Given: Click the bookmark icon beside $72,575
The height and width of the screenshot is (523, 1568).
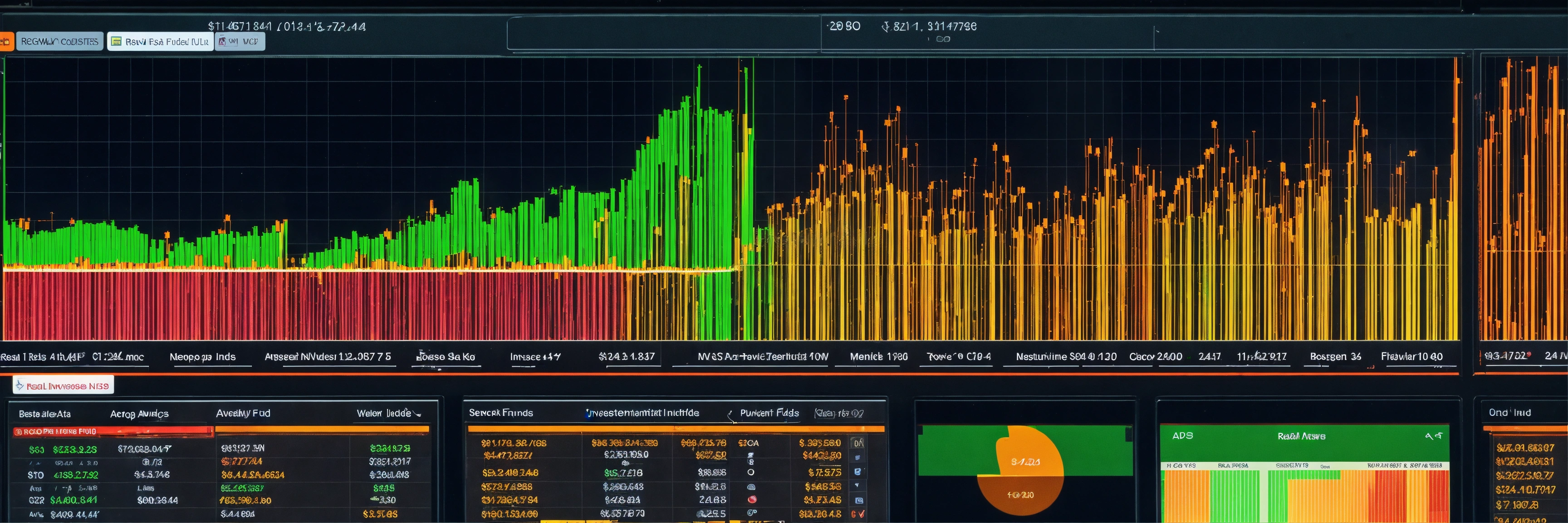Looking at the screenshot, I should (x=857, y=472).
